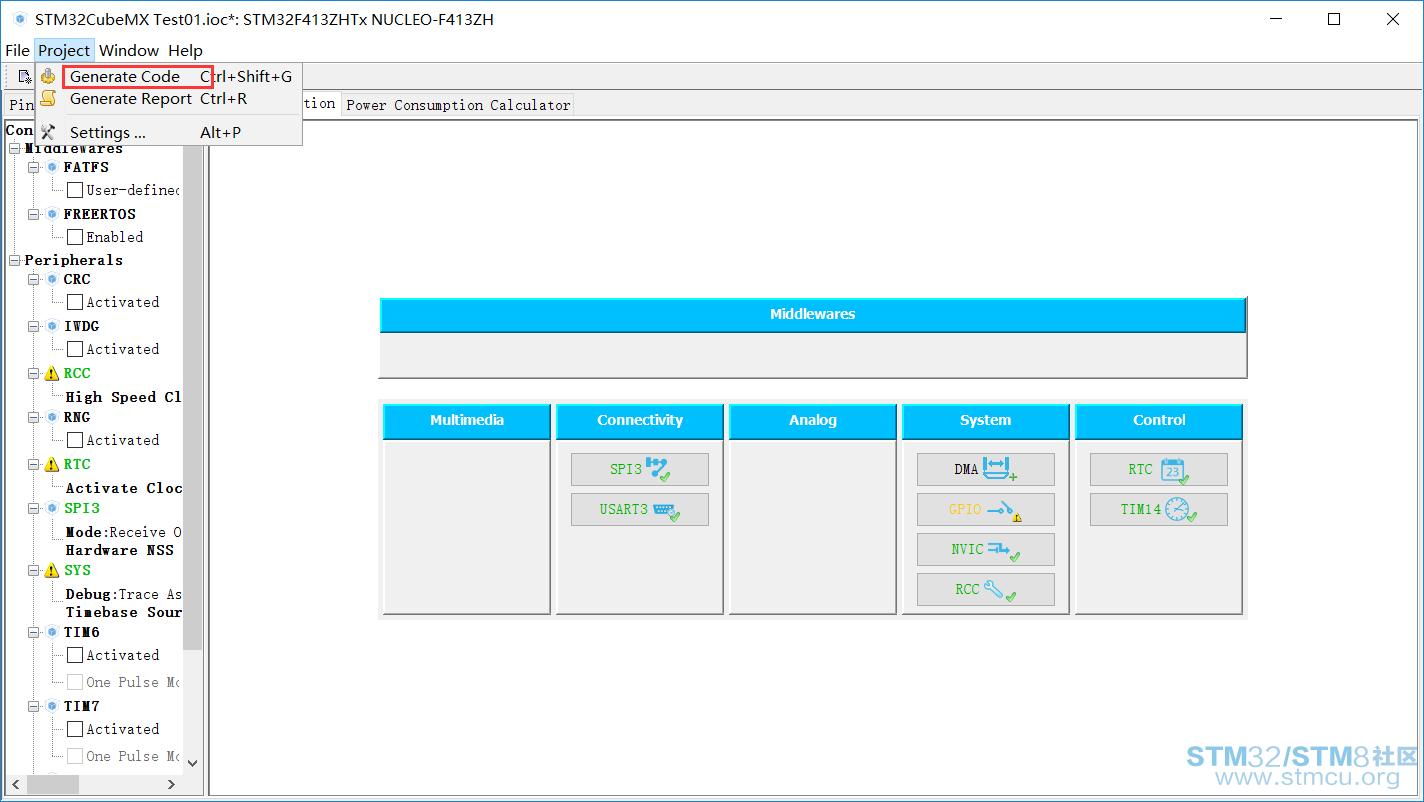Choose Generate Report from the Project menu

[x=168, y=98]
